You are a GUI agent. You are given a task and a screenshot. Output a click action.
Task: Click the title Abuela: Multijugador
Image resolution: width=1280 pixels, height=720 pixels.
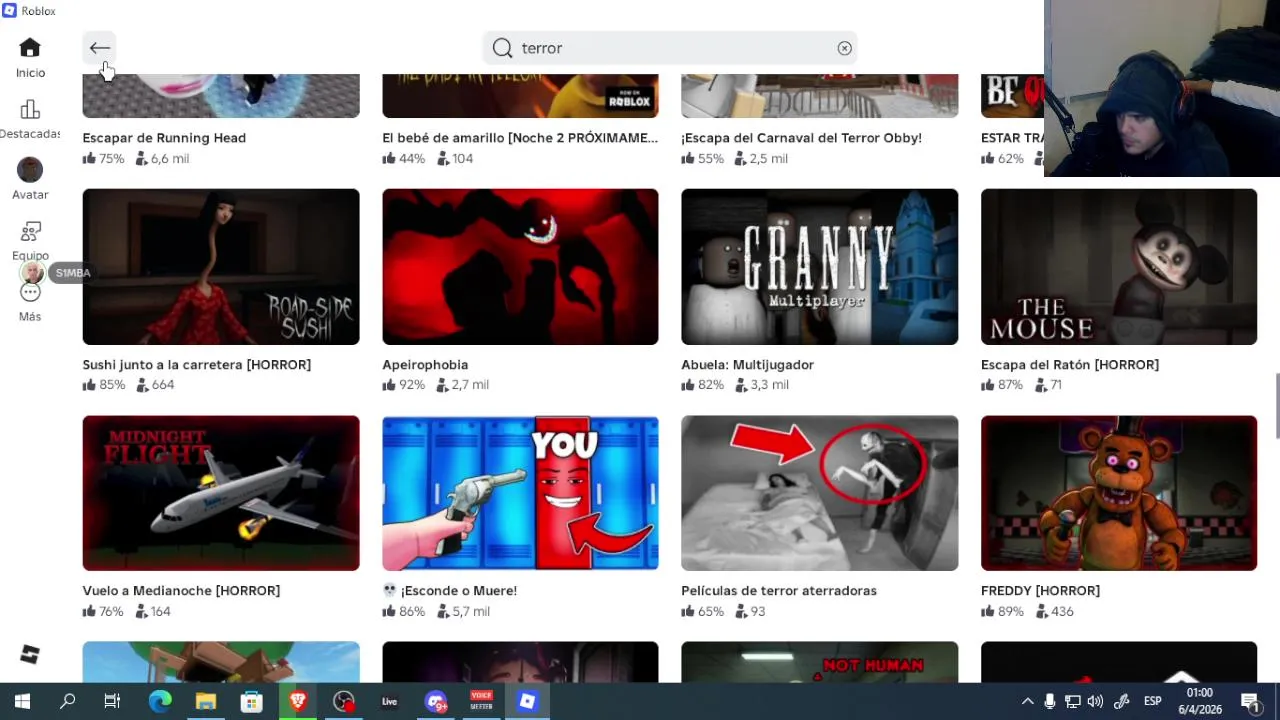coord(747,365)
